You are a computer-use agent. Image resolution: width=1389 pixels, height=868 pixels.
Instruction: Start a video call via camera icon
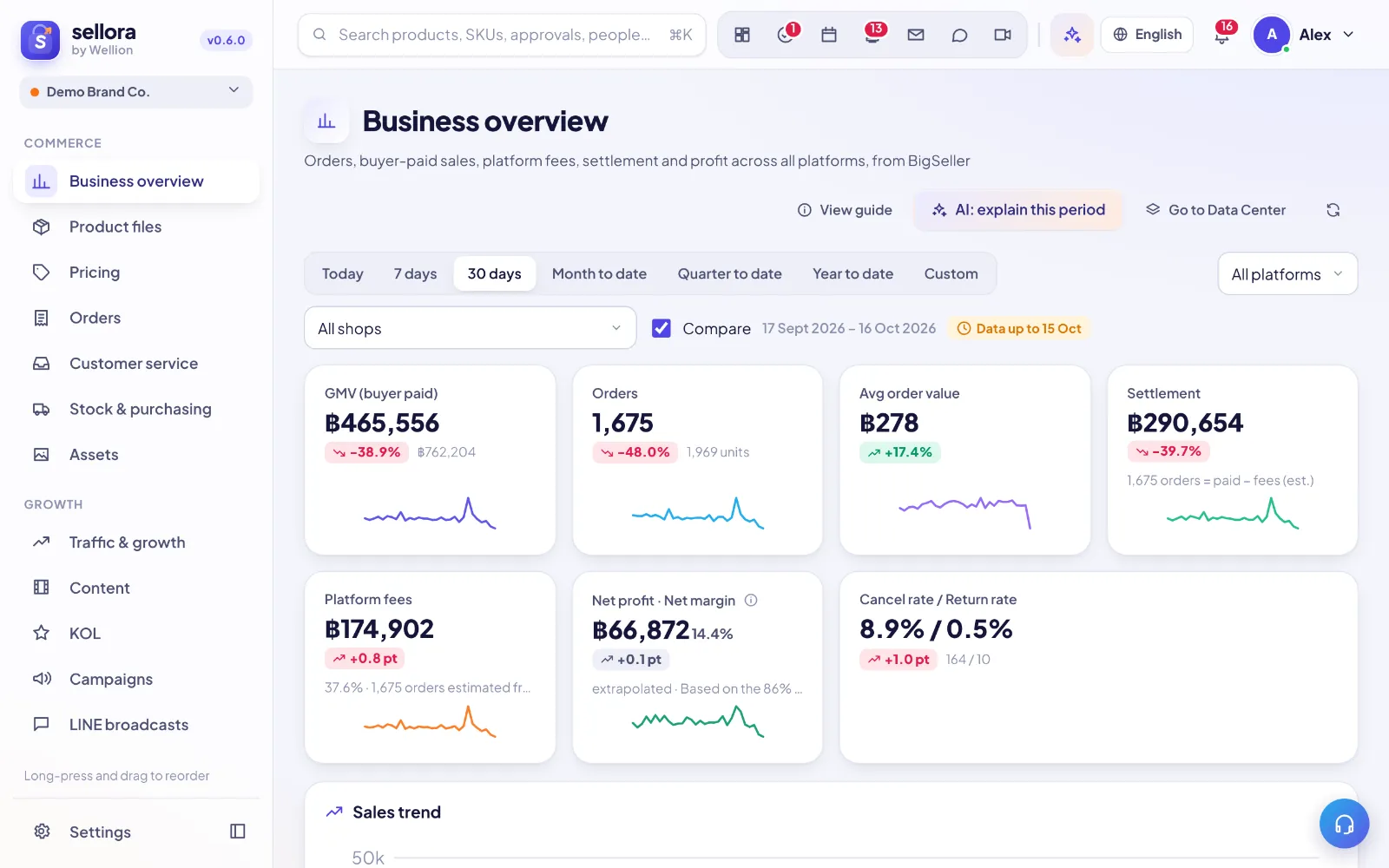(x=1003, y=35)
